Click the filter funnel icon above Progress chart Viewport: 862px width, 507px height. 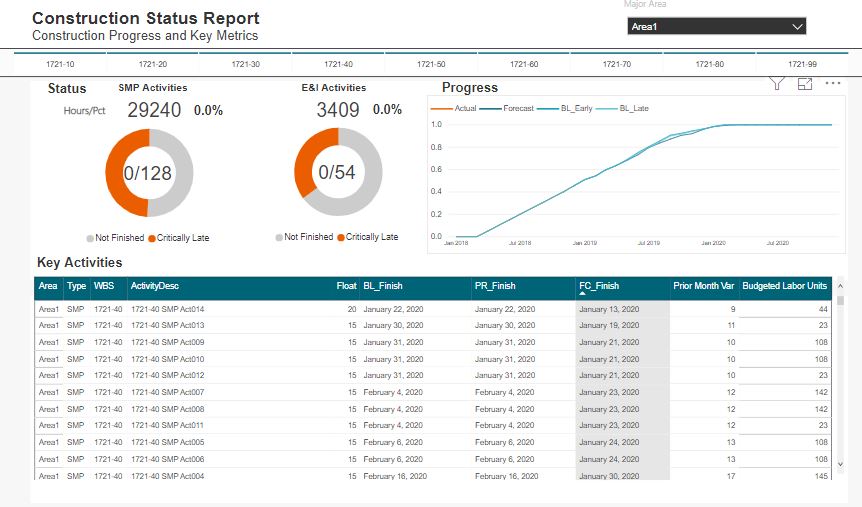click(777, 85)
